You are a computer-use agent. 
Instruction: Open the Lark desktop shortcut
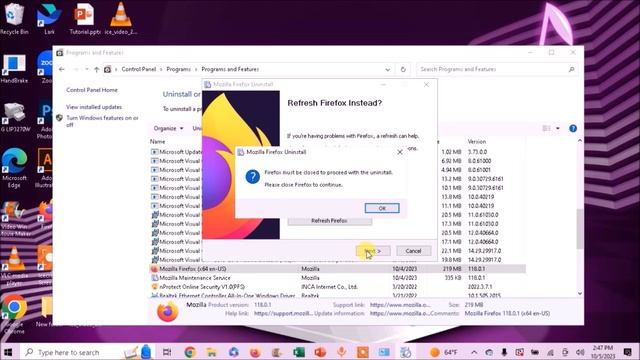tap(49, 18)
